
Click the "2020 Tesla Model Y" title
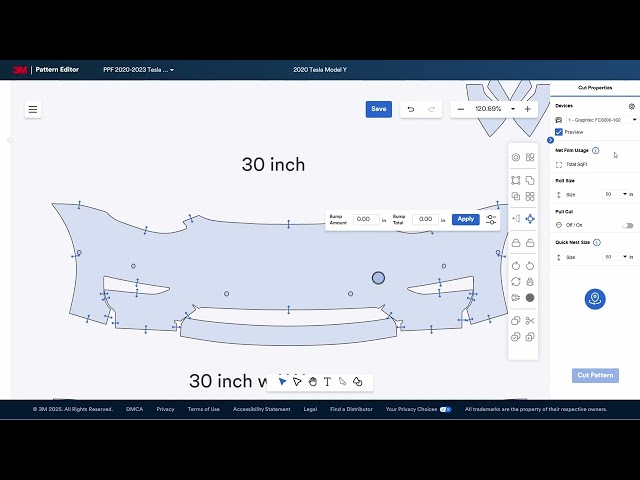click(320, 70)
